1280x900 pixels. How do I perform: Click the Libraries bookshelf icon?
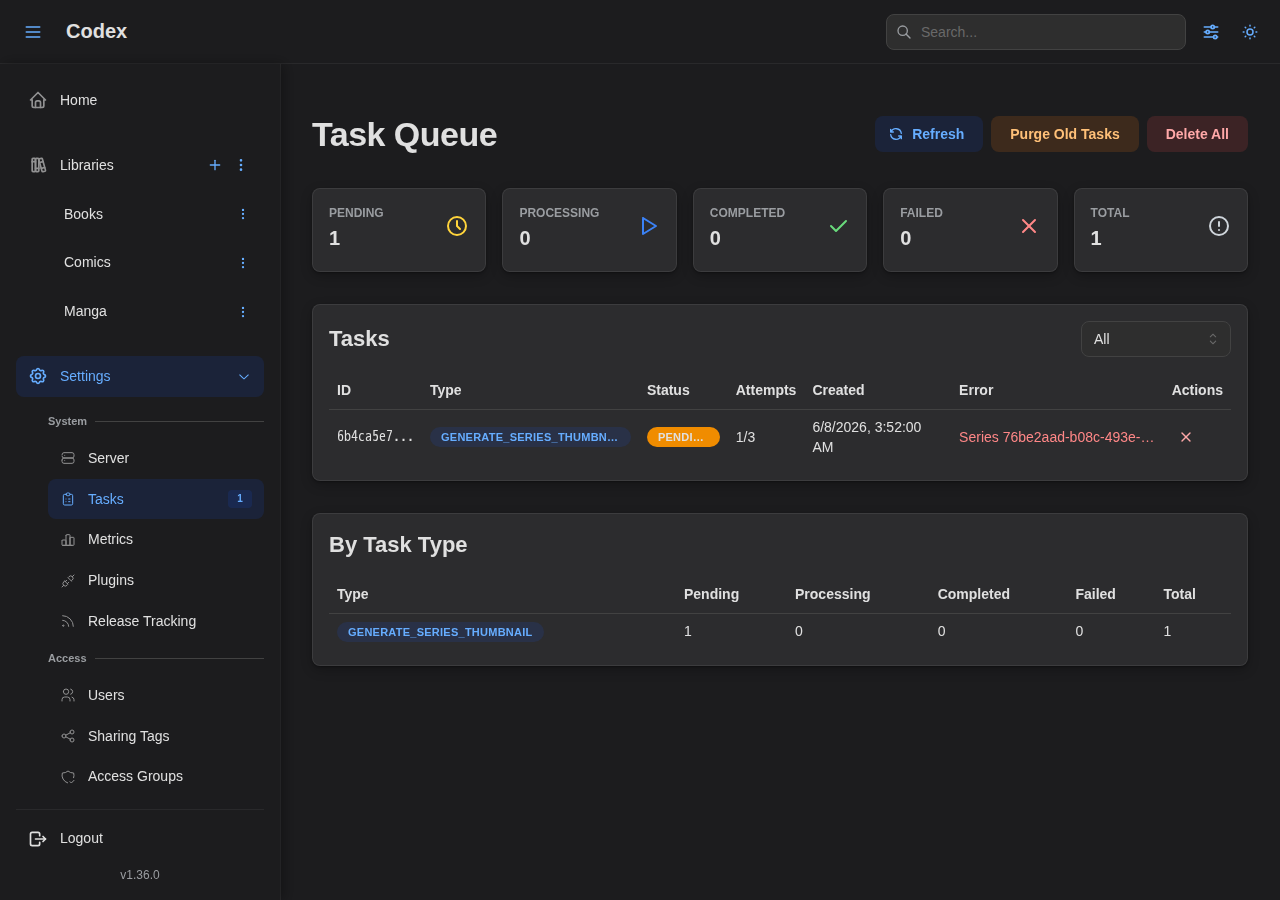pos(38,165)
